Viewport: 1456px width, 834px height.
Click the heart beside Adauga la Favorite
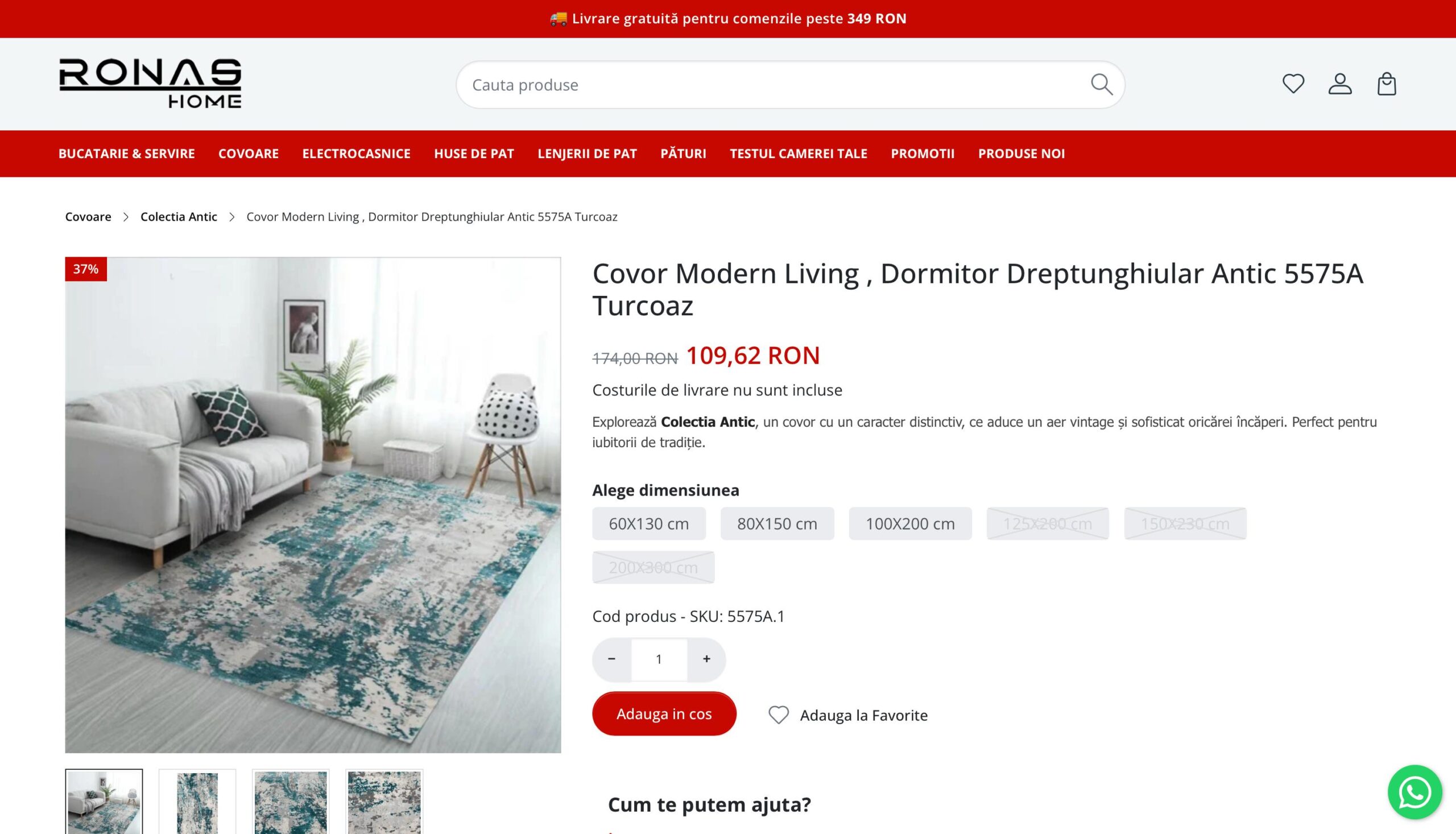(x=778, y=715)
